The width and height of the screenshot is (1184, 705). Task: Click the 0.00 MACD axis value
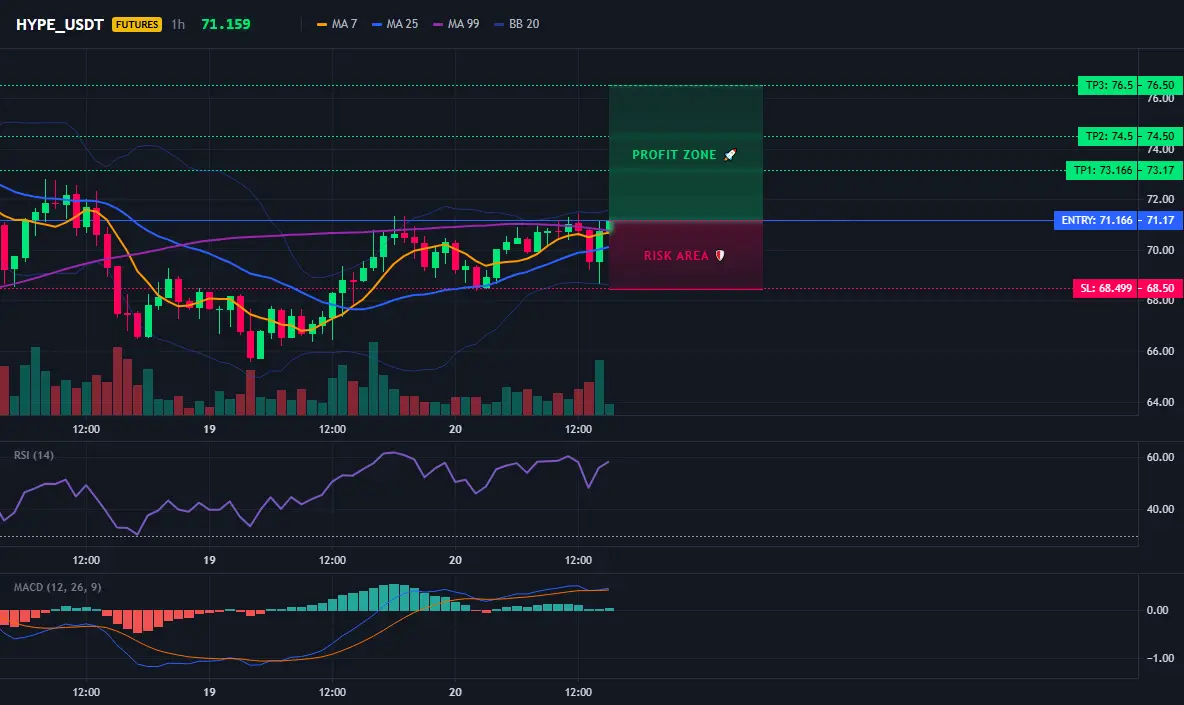point(1158,610)
